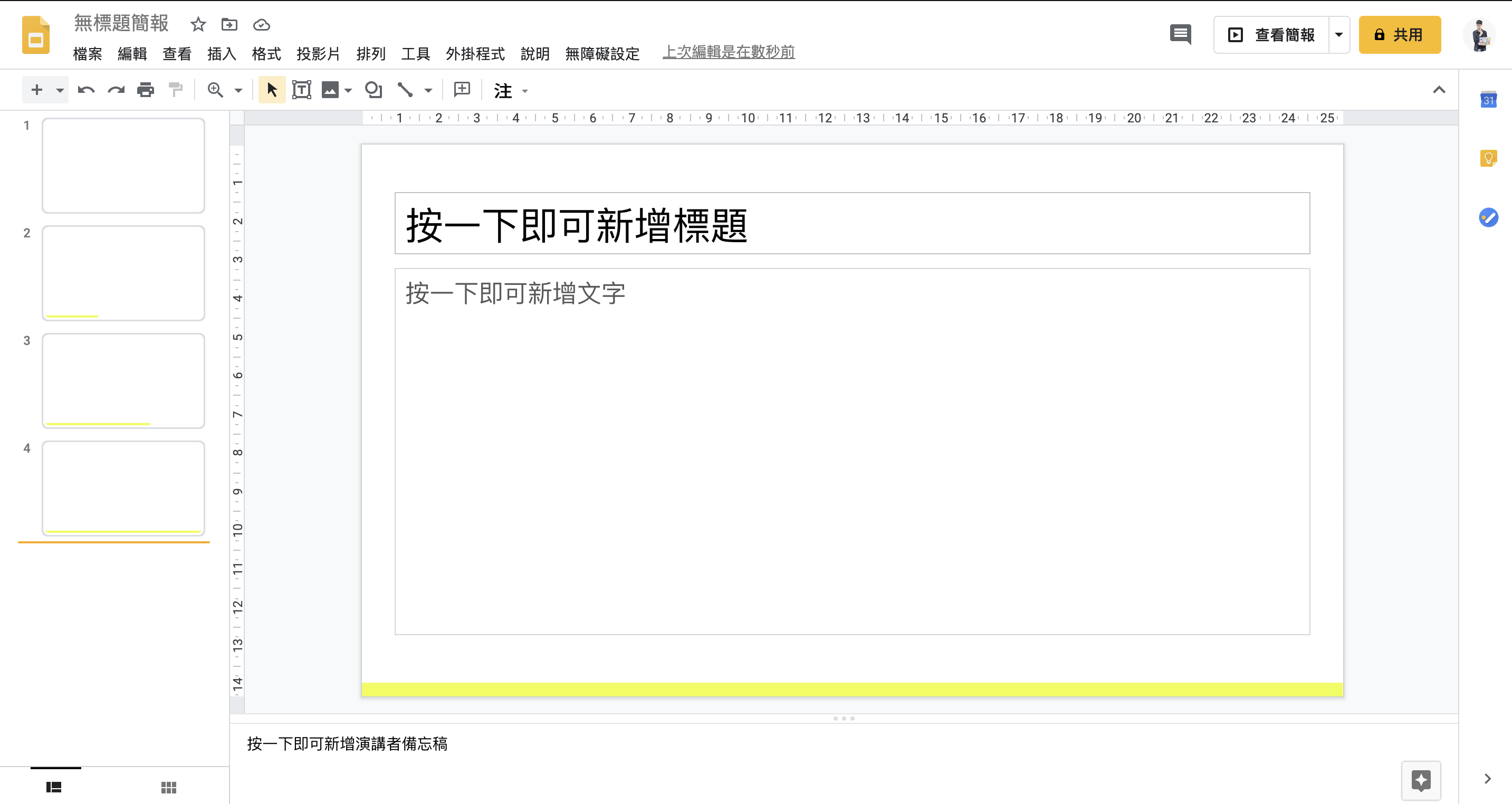Open Google Keep sidebar icon
The image size is (1512, 804).
point(1488,158)
